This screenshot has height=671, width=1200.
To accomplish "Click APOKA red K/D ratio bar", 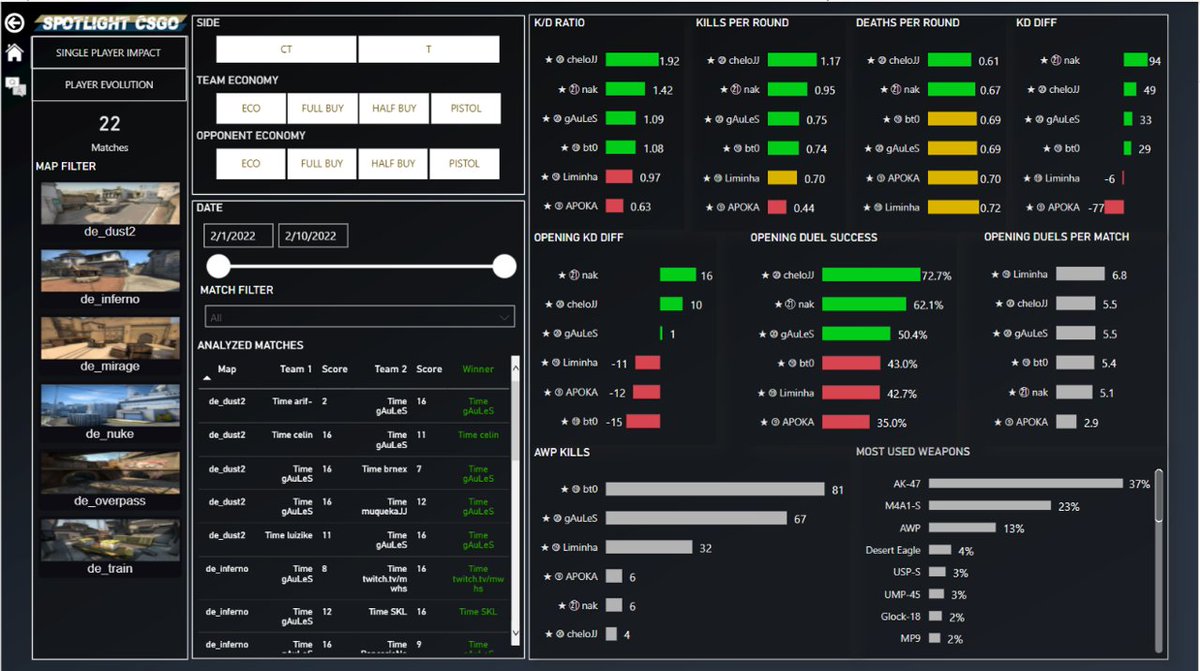I will 615,207.
